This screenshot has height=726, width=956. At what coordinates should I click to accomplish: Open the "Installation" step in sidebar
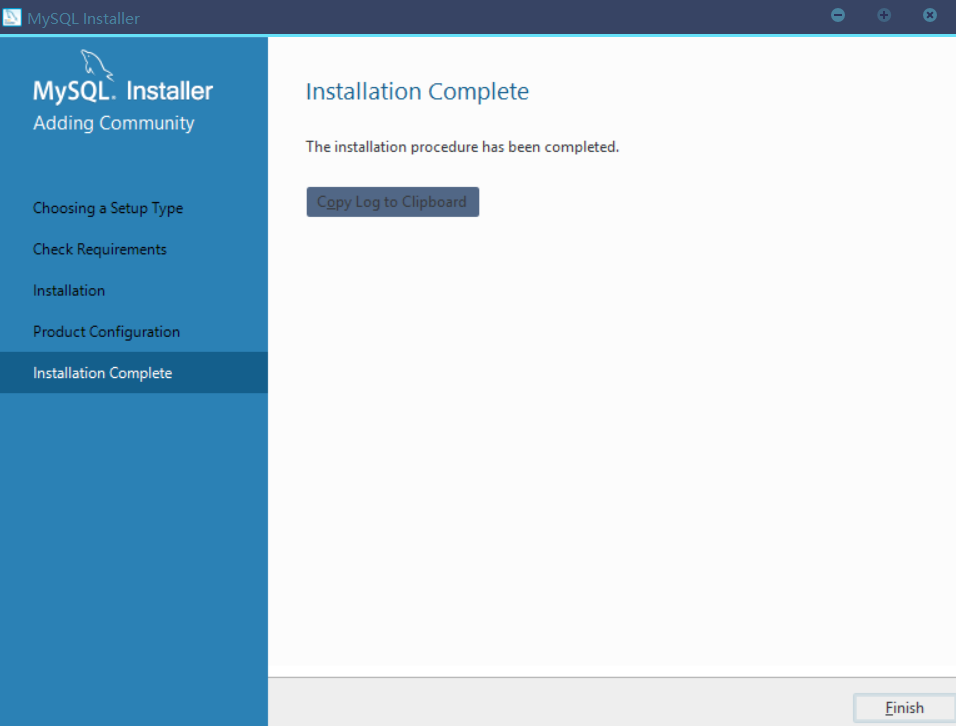69,290
